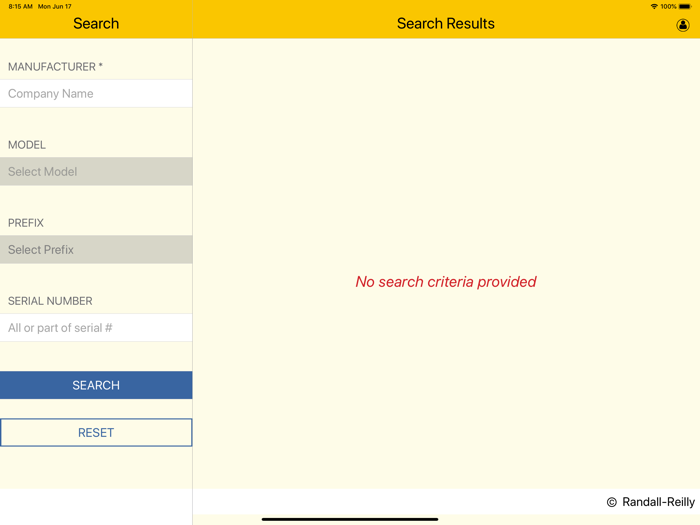Screen dimensions: 700x525
Task: Click the Randall-Reilly copyright text
Action: [650, 502]
